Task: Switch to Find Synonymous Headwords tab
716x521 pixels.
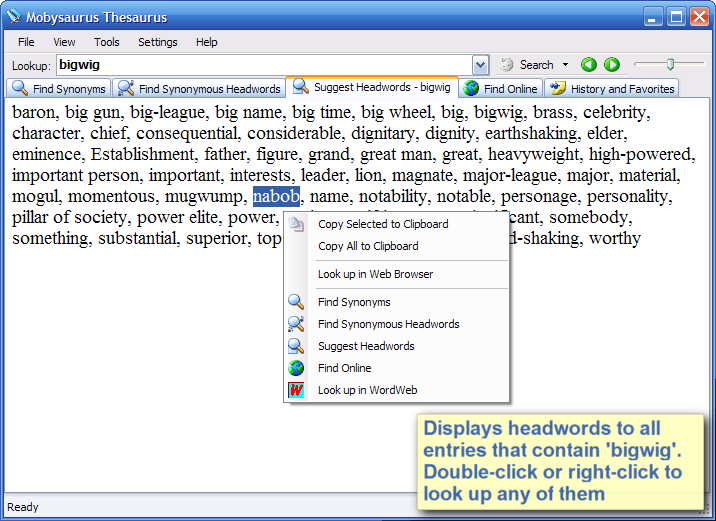Action: click(x=199, y=88)
